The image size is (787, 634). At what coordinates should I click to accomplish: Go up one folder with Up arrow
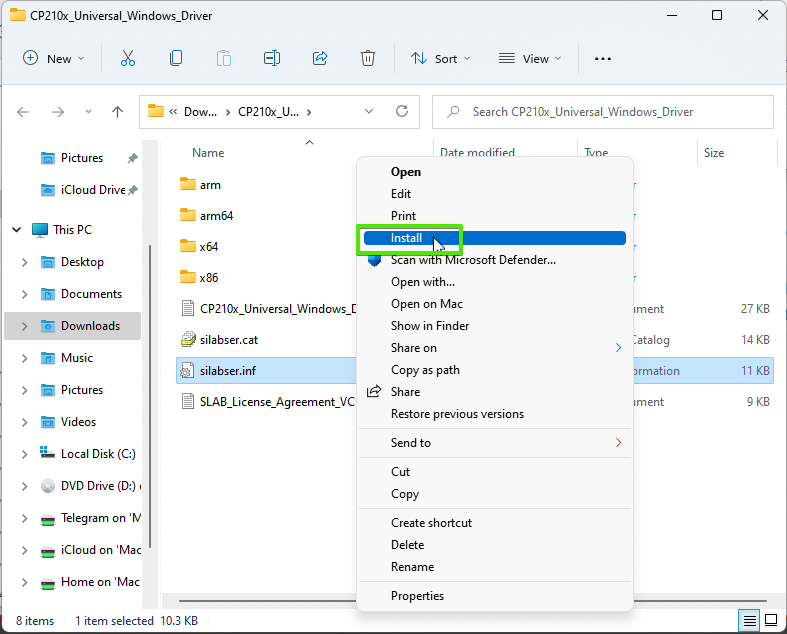[x=117, y=112]
